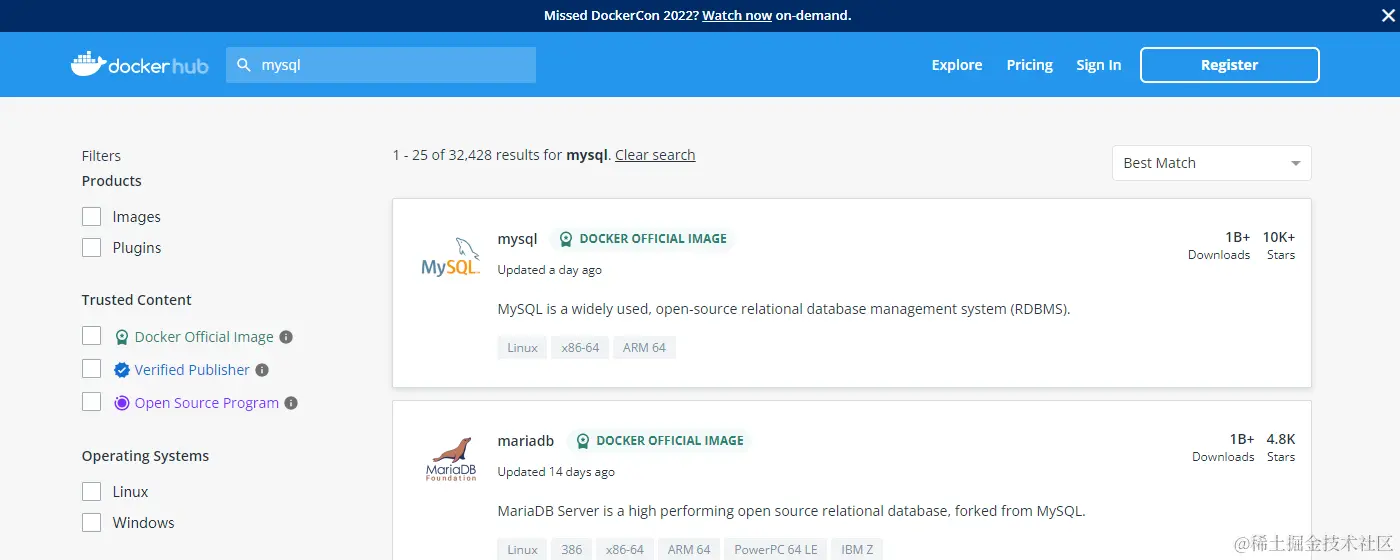Click info icon beside Docker Official Image
The height and width of the screenshot is (560, 1400).
click(286, 337)
